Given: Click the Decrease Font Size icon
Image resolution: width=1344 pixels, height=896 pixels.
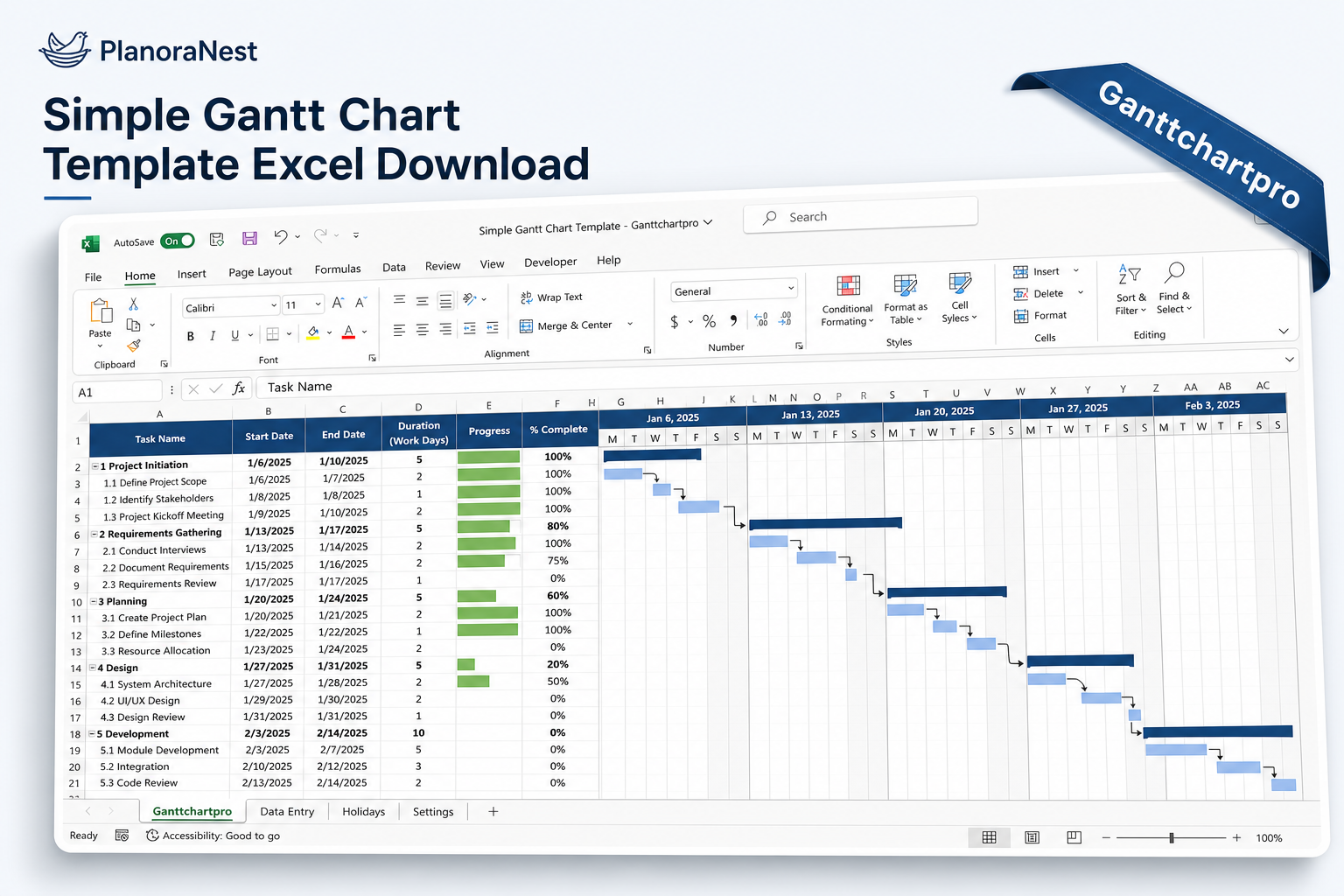Looking at the screenshot, I should (x=360, y=302).
